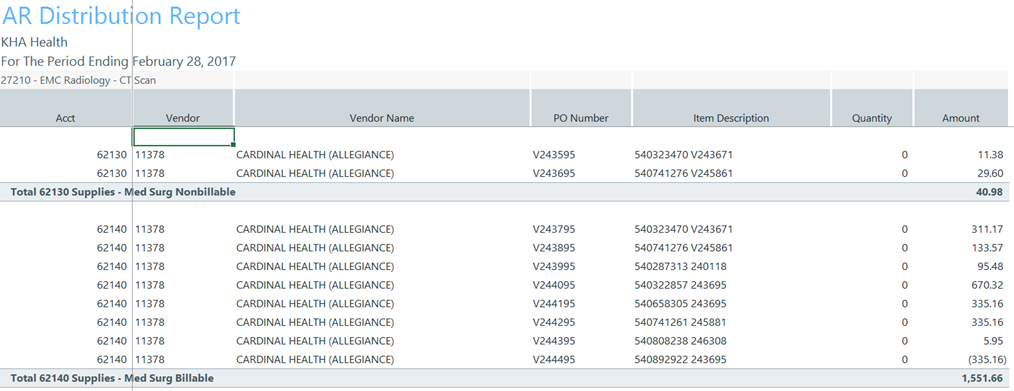Select Total 62140 Supplies - Med Surg Billable row
Viewport: 1014px width, 391px height.
[504, 378]
